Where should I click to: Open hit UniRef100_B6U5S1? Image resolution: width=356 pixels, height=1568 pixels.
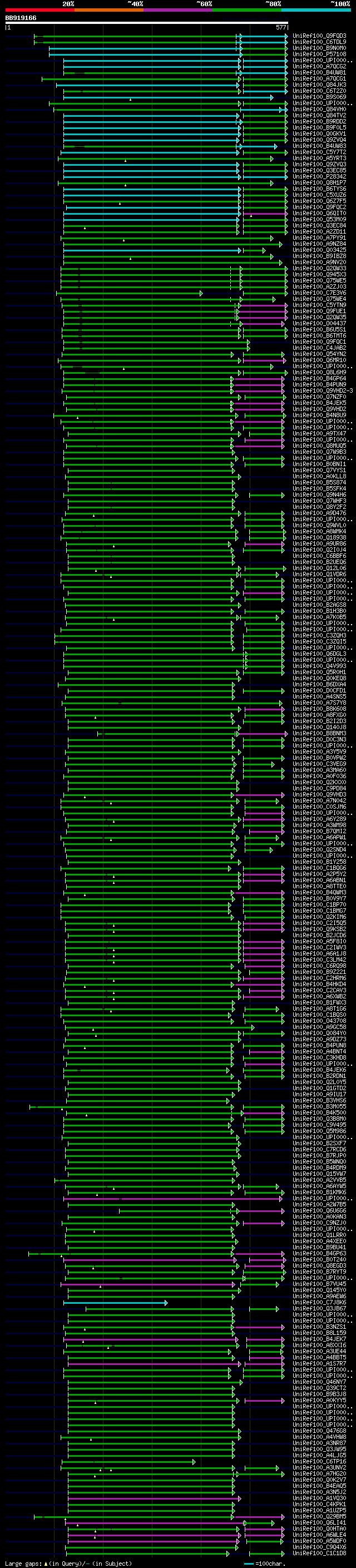pyautogui.click(x=319, y=329)
